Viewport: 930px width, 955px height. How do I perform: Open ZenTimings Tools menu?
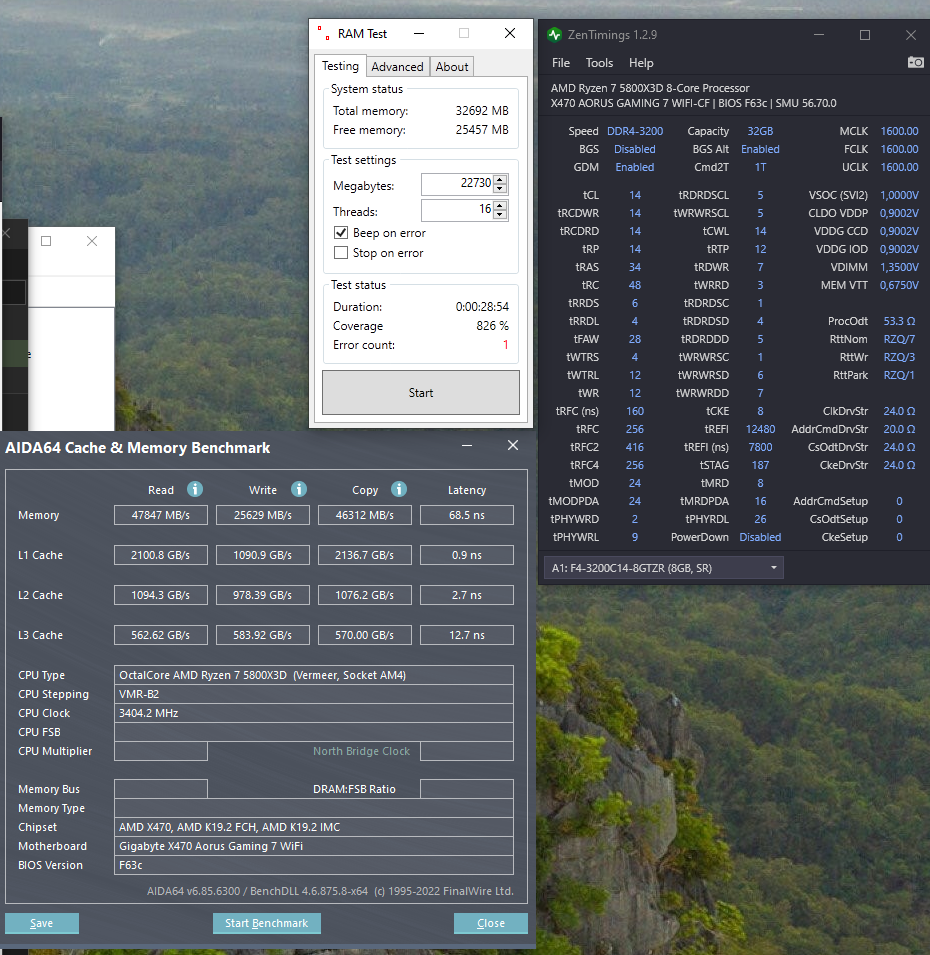click(599, 63)
